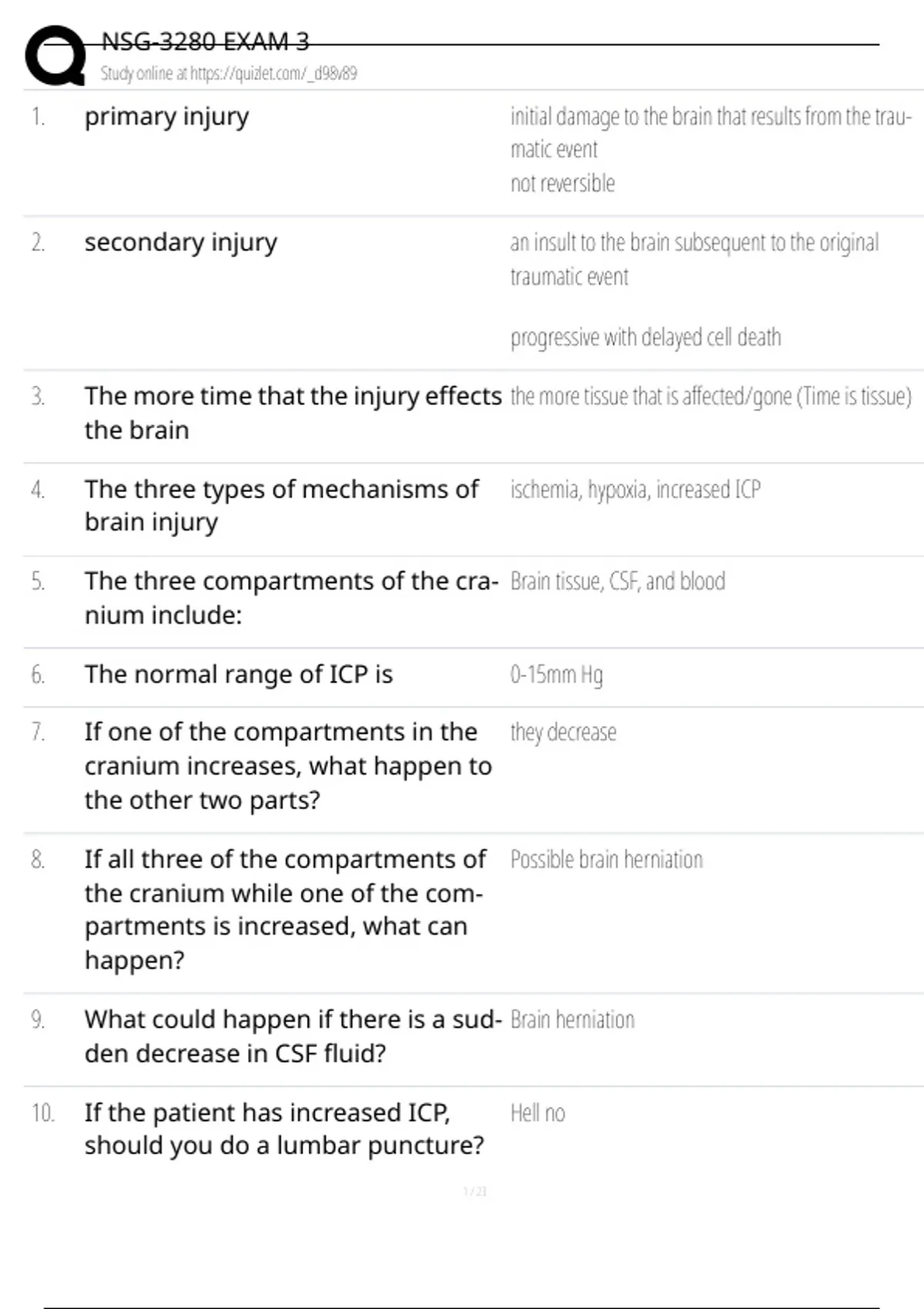Click item number 10 label
The height and width of the screenshot is (1309, 924).
click(43, 1113)
